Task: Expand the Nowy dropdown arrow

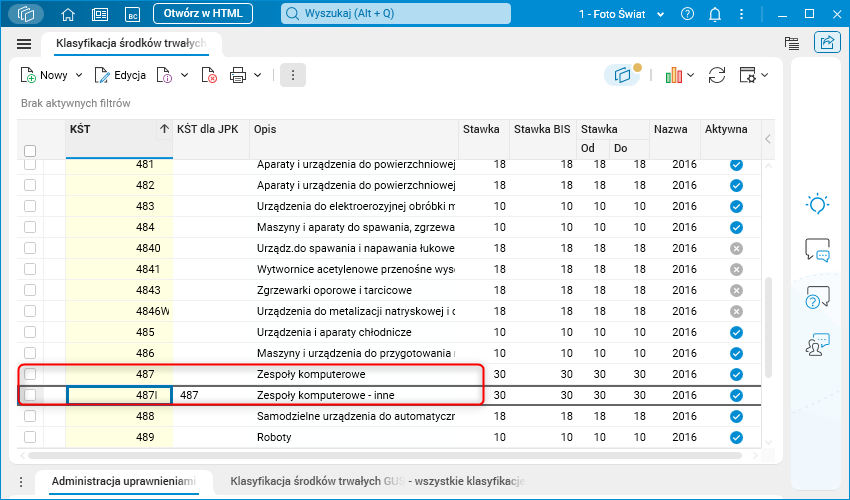Action: pyautogui.click(x=79, y=75)
